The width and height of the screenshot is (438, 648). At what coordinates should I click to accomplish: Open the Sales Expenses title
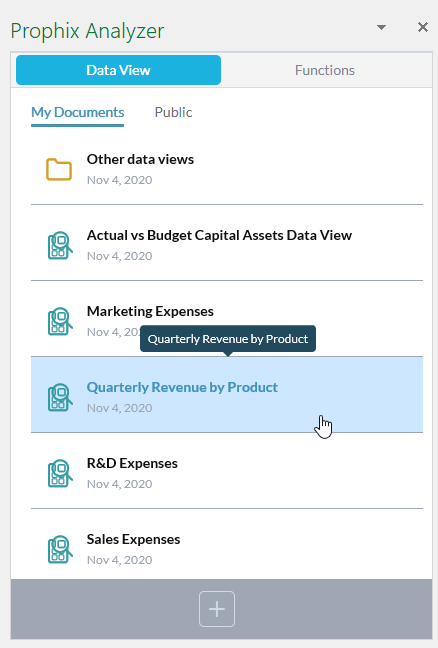(x=133, y=539)
